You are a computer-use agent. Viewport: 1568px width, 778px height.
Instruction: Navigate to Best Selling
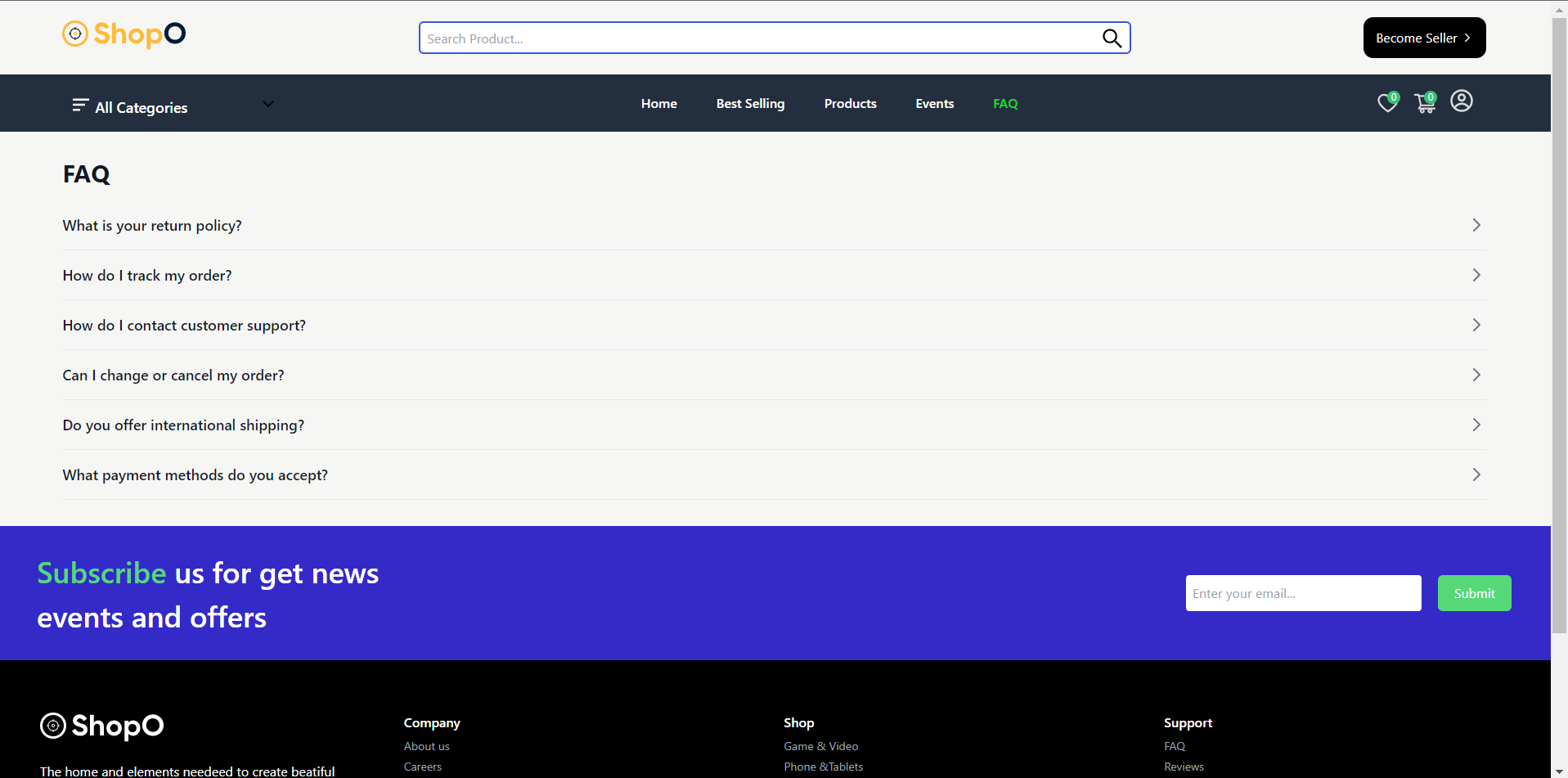tap(749, 103)
